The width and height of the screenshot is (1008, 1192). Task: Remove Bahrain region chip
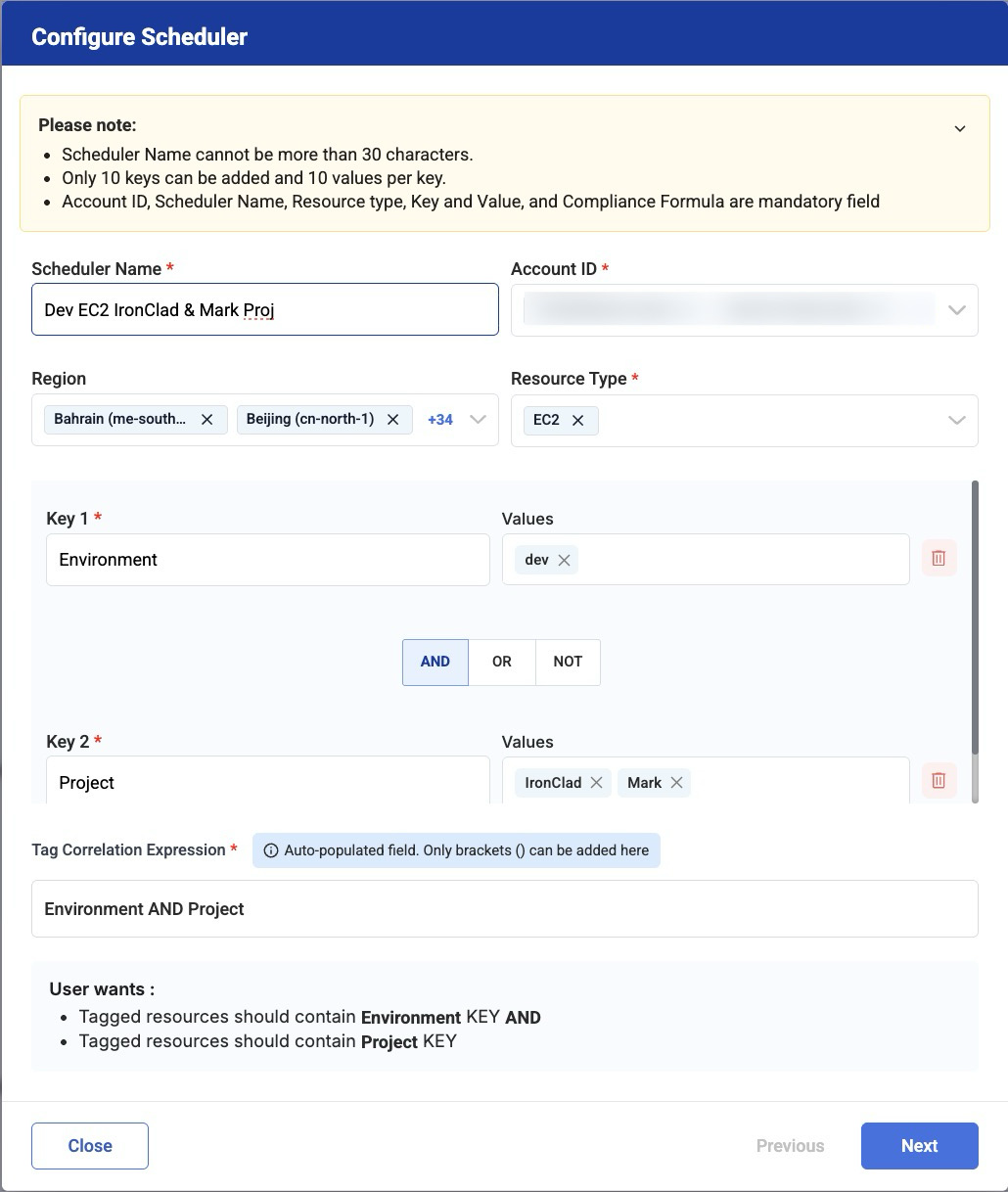coord(207,419)
